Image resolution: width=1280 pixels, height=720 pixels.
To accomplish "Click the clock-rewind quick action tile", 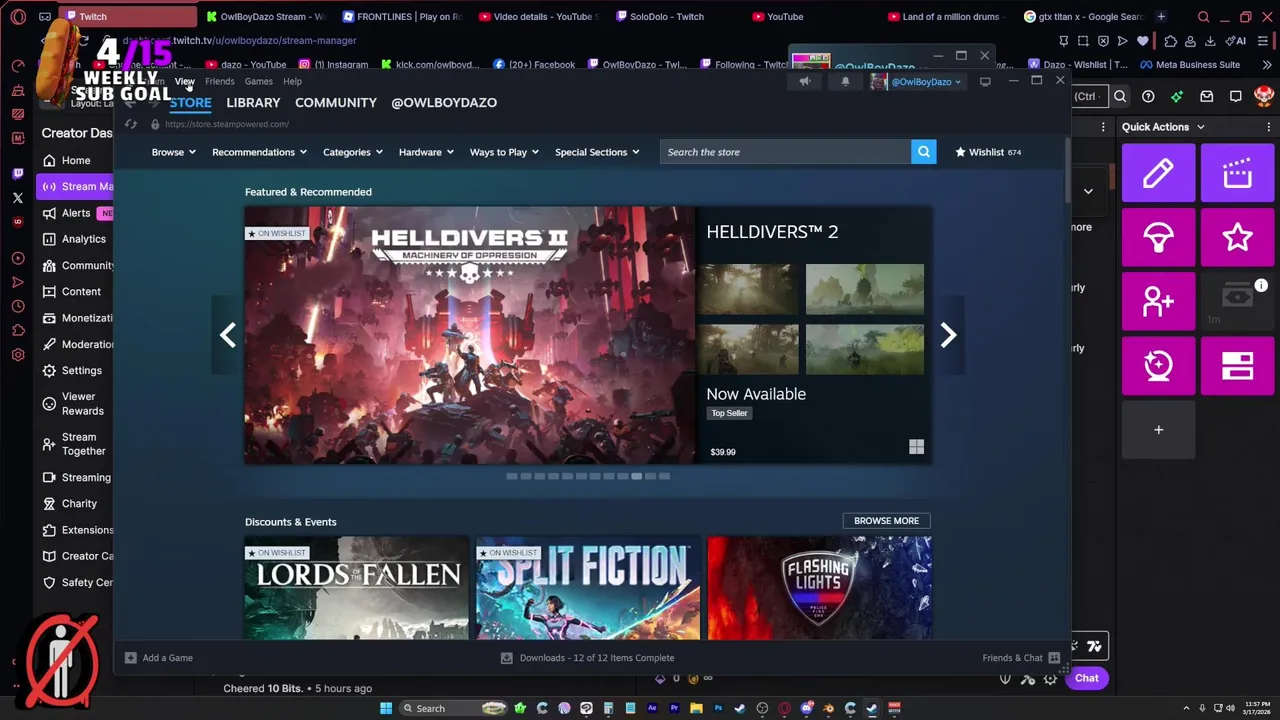I will [x=1158, y=365].
